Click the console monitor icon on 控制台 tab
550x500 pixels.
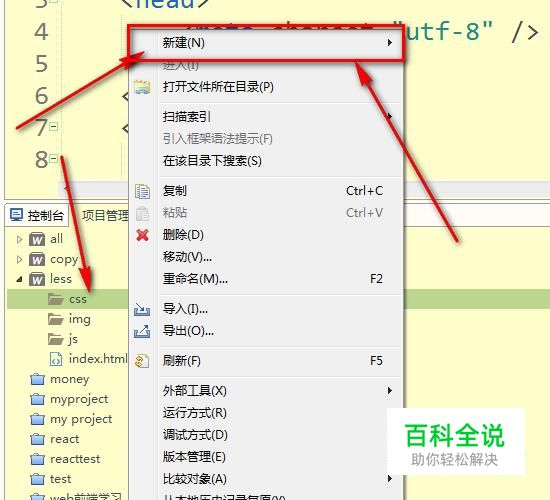click(x=16, y=215)
